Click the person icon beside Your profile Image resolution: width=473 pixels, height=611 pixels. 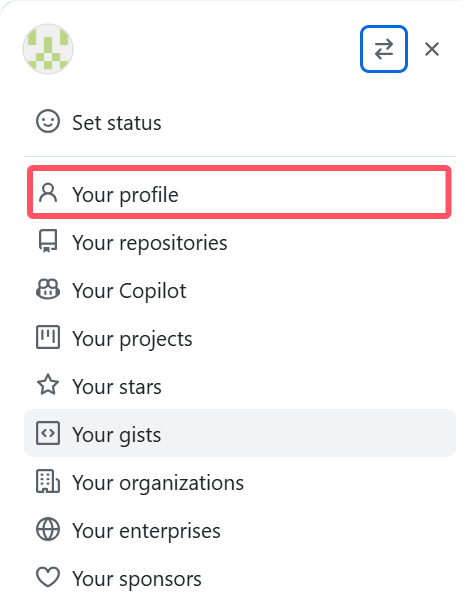48,193
